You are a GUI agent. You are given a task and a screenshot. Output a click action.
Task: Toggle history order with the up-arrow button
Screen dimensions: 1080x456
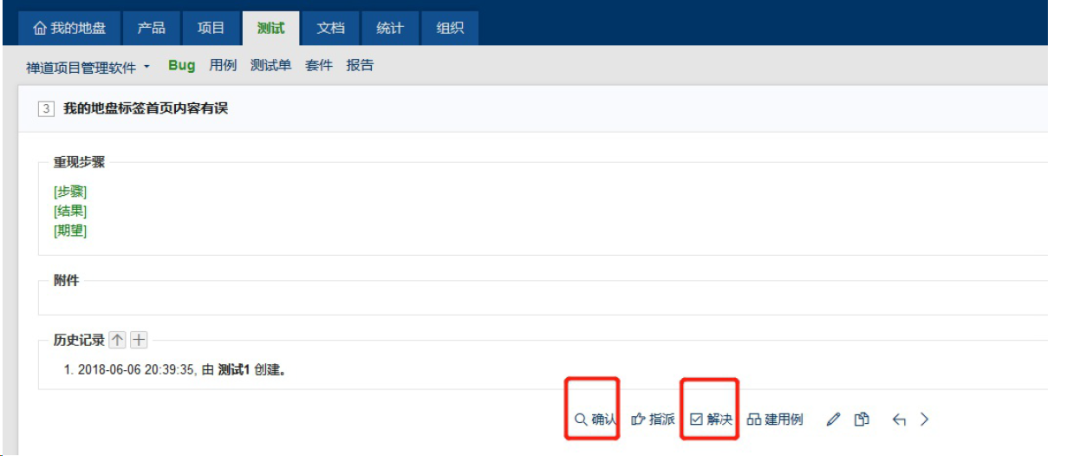tap(117, 340)
